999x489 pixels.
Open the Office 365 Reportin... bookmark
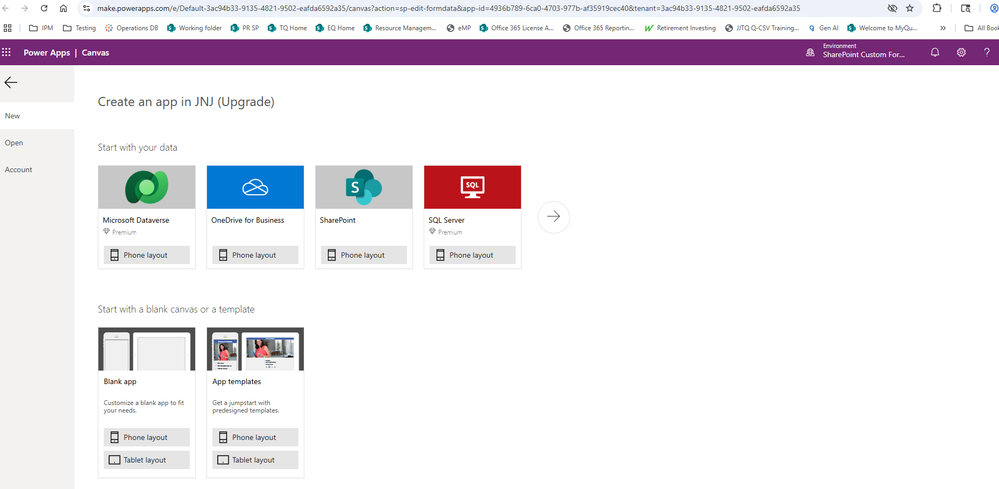click(599, 28)
